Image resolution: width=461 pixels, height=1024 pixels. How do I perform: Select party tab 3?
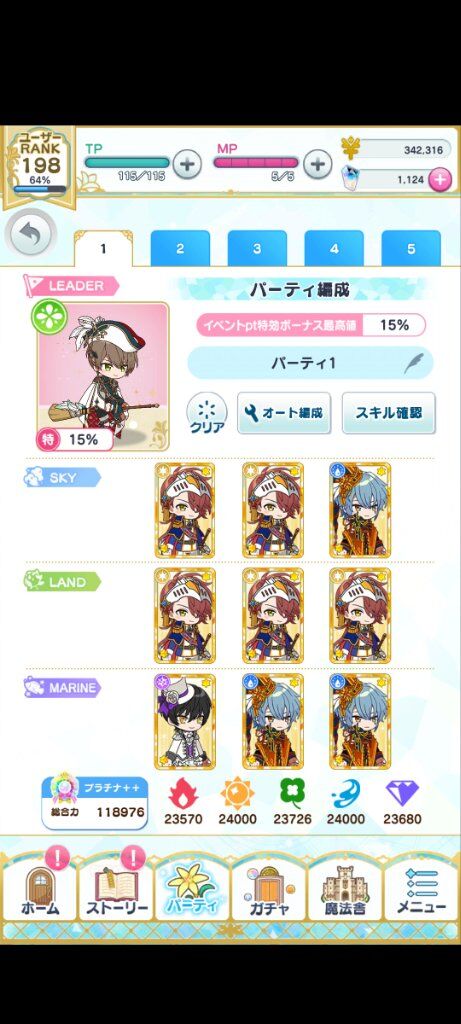coord(257,249)
